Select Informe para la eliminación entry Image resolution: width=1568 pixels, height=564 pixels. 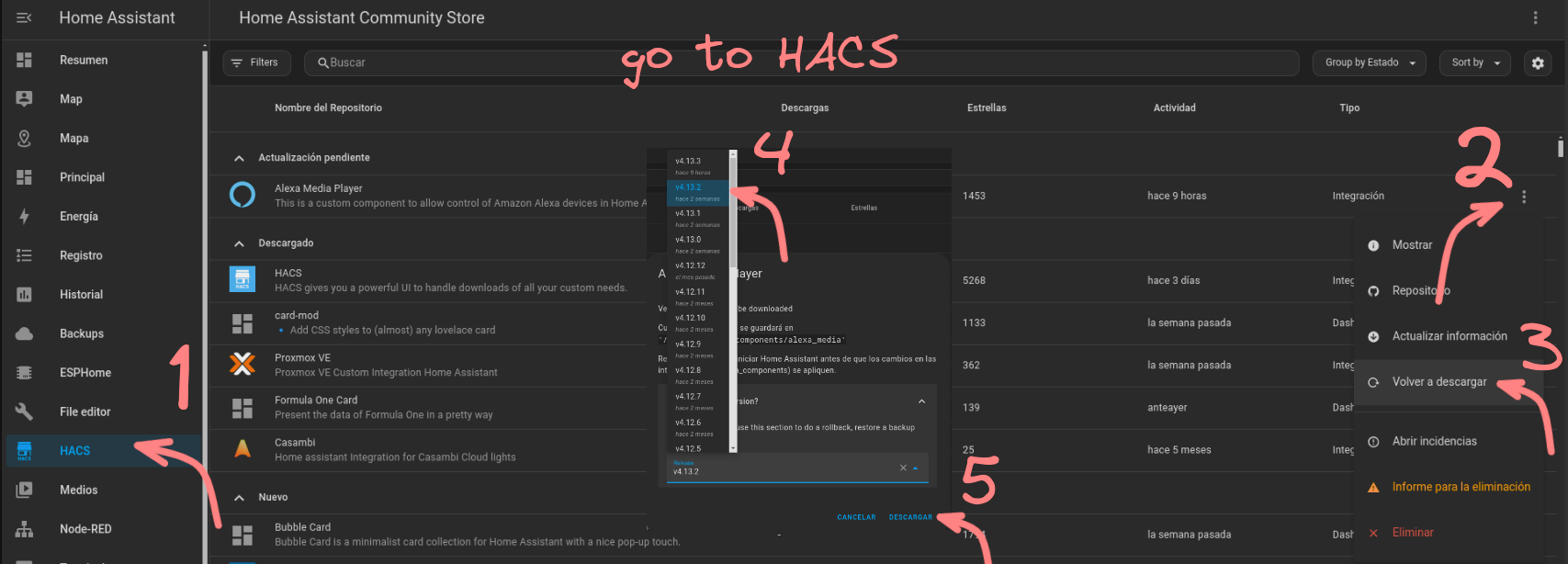click(x=1450, y=487)
